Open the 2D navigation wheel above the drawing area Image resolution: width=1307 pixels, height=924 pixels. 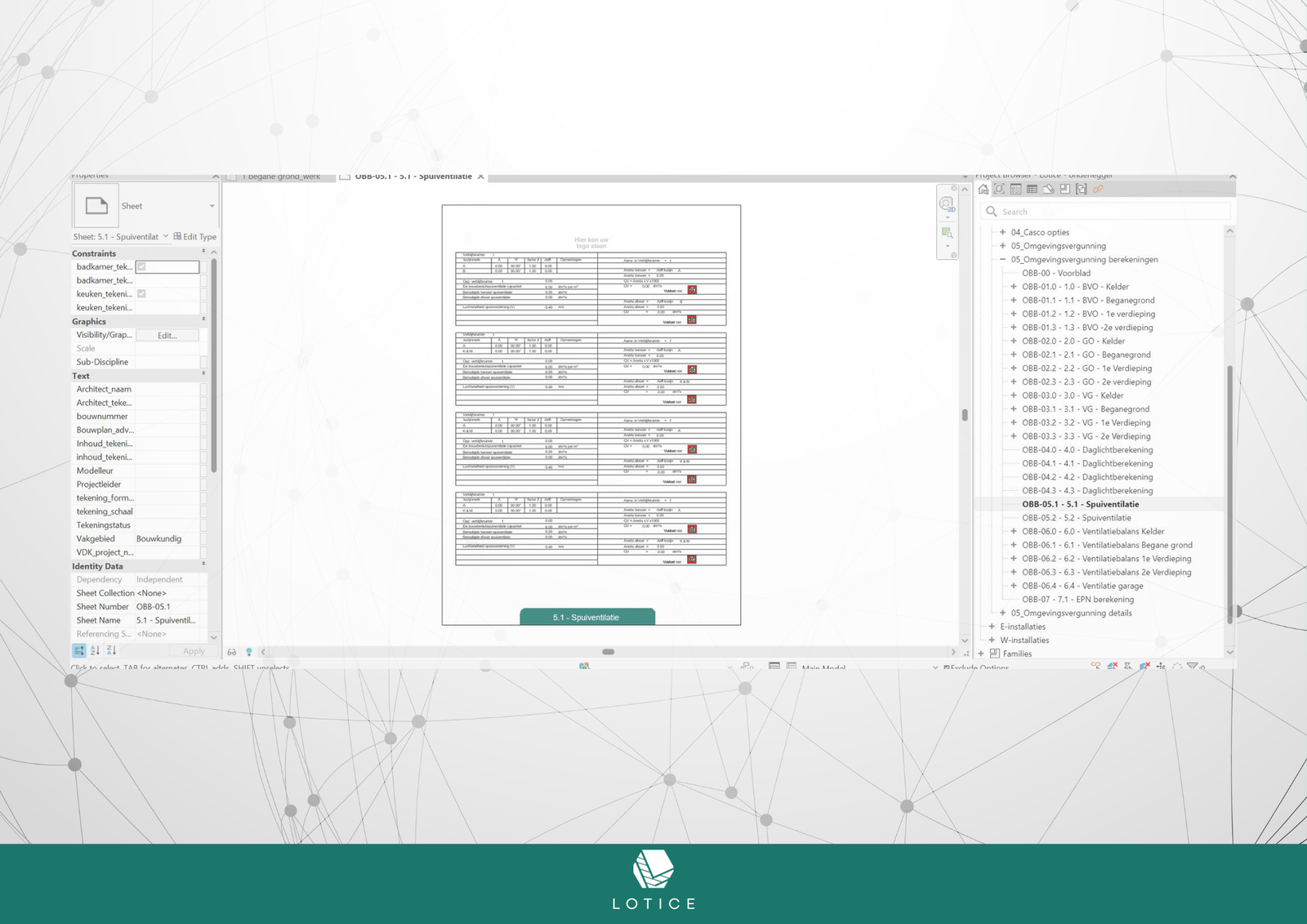948,203
